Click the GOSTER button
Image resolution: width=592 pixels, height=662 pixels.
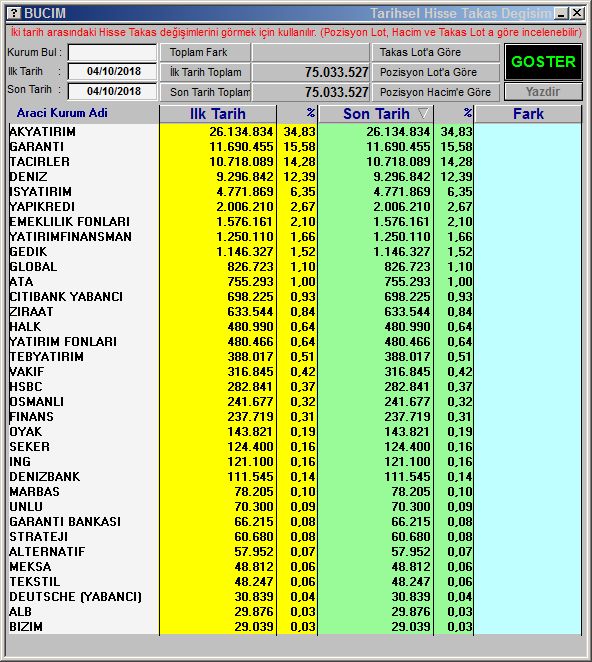[x=543, y=62]
